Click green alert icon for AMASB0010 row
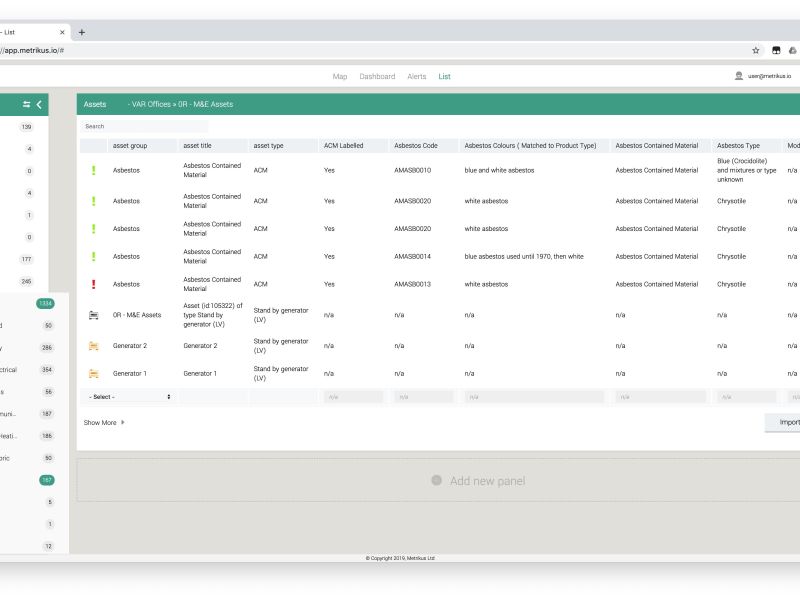Screen dimensions: 800x600 click(93, 170)
